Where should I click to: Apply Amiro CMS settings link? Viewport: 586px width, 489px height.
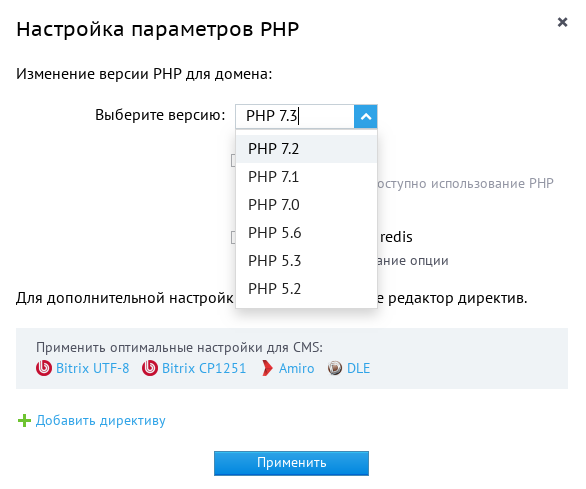coord(296,368)
